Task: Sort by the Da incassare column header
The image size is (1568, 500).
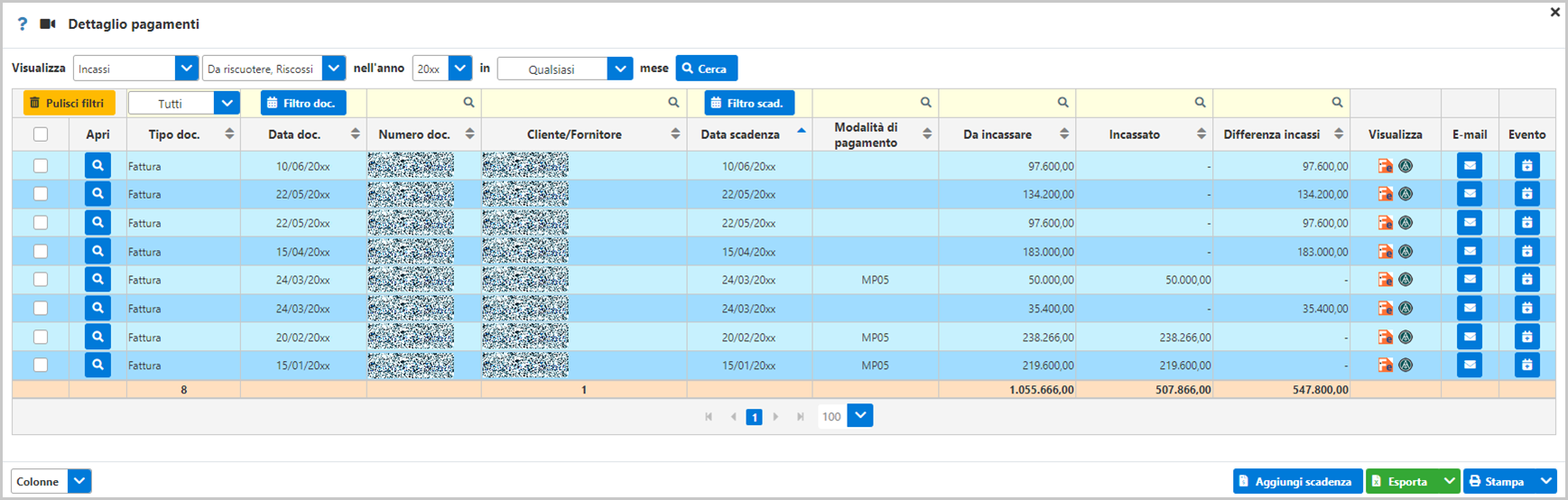Action: point(997,134)
